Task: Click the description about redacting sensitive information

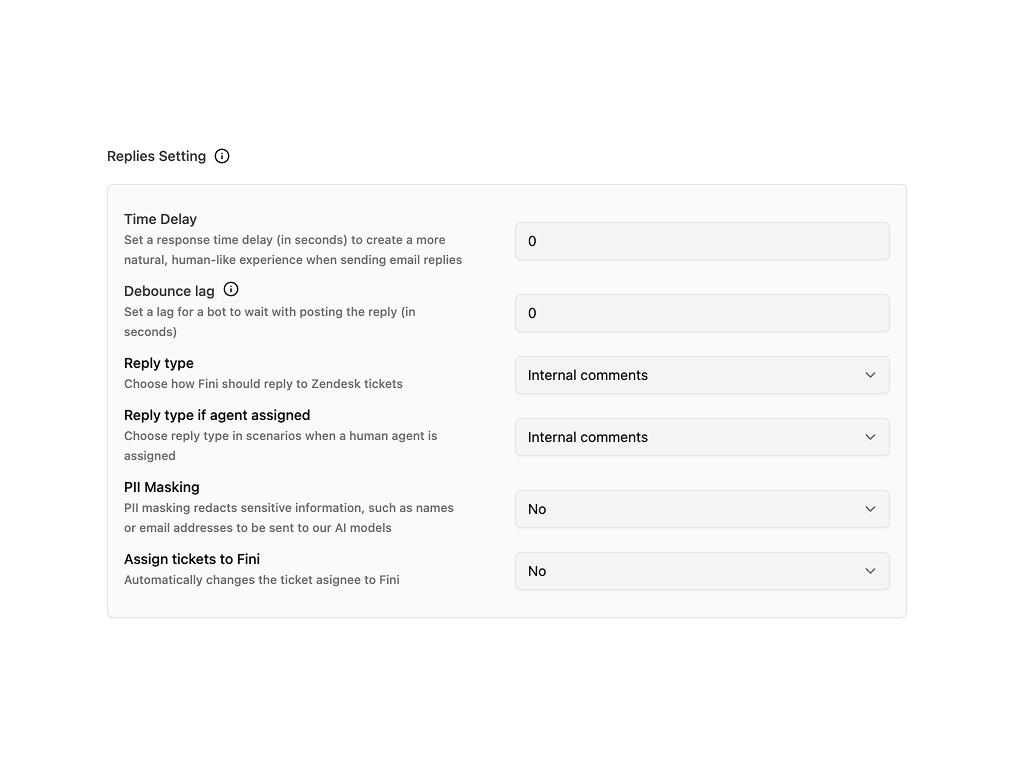Action: tap(288, 518)
